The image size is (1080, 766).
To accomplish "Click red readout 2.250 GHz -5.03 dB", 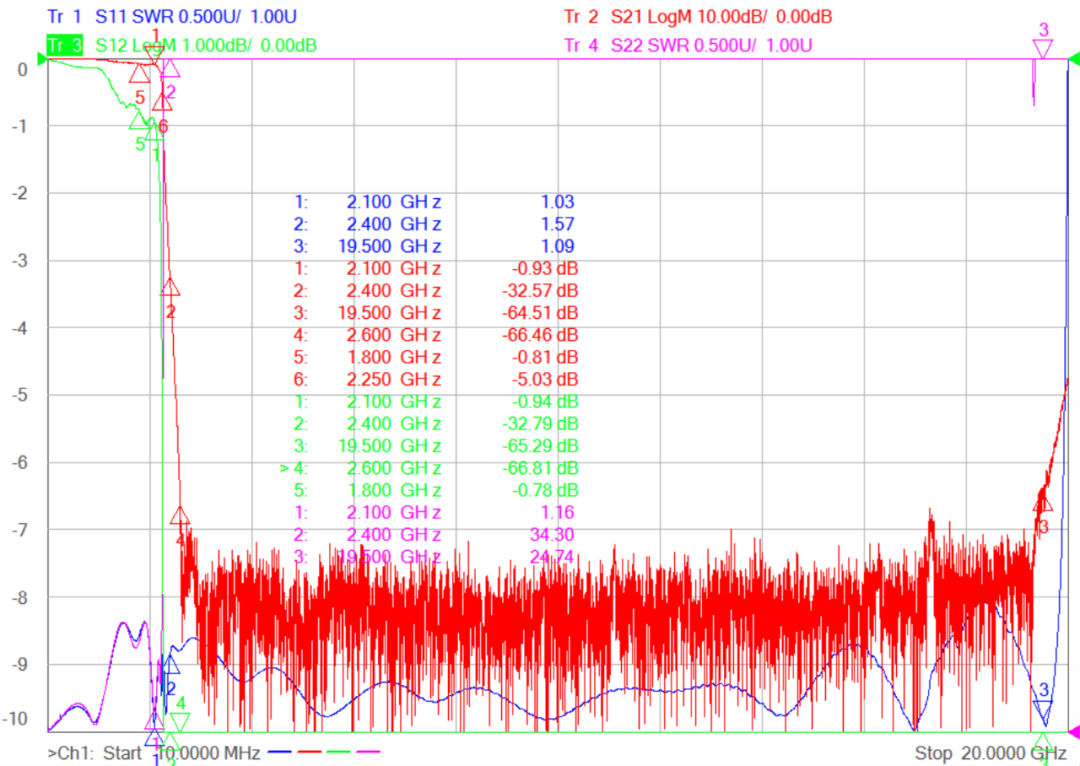I will [x=435, y=379].
